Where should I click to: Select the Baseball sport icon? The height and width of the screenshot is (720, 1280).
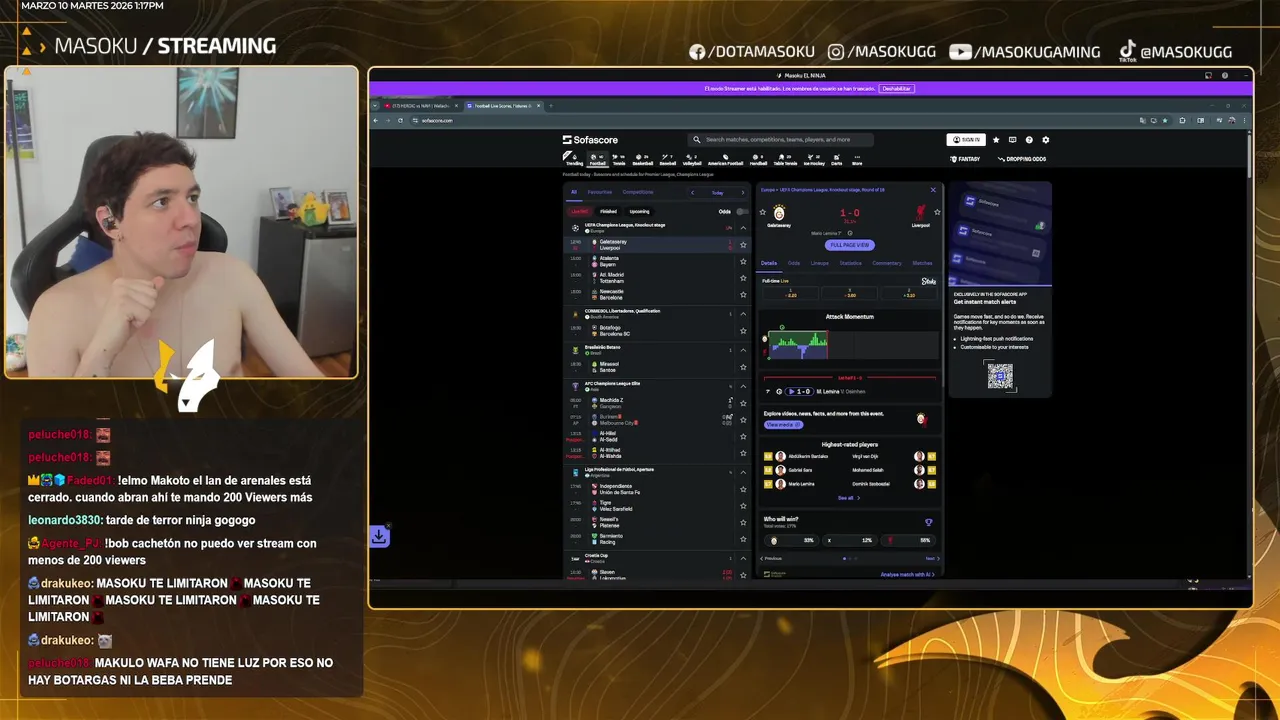(668, 158)
